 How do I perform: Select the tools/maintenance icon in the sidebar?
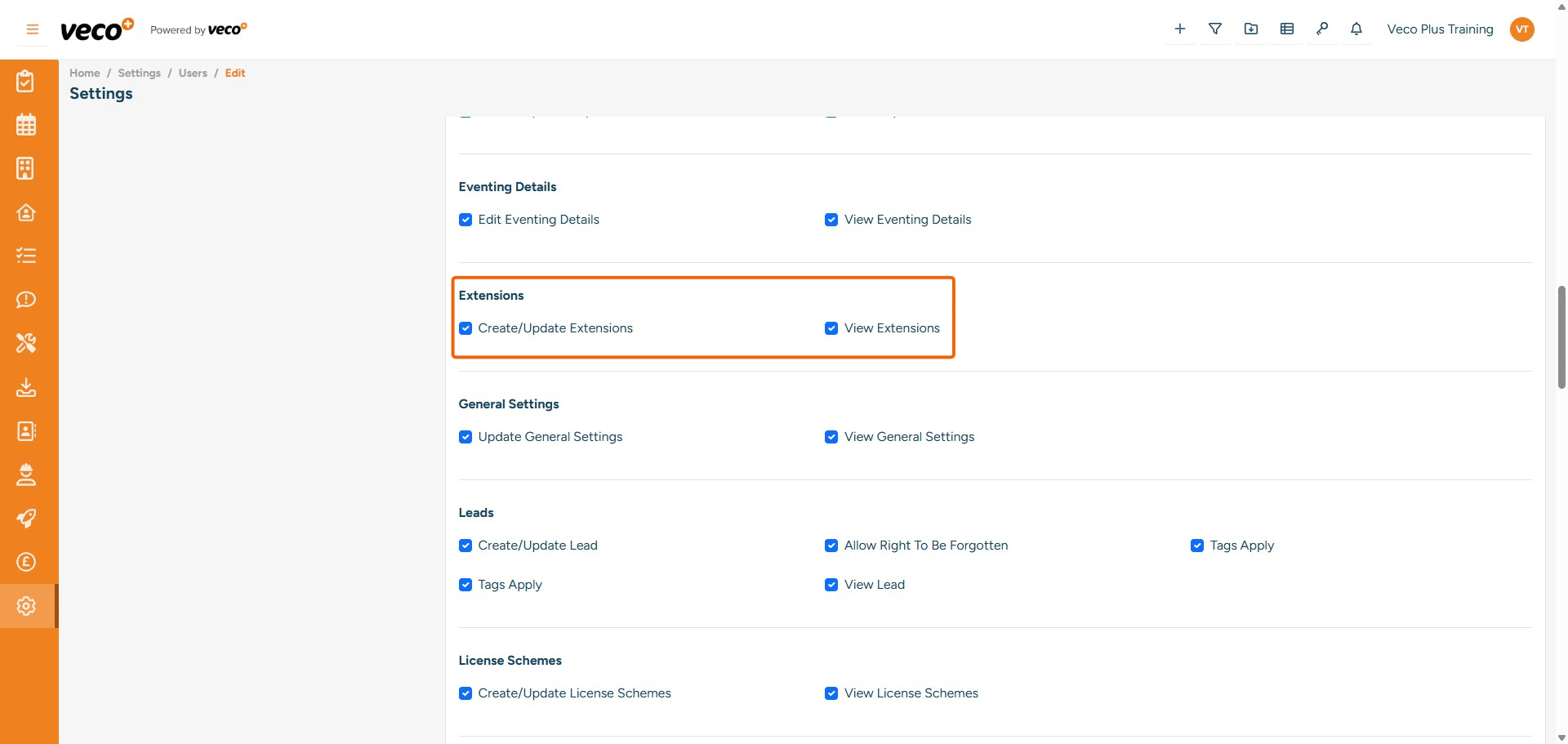[x=27, y=343]
